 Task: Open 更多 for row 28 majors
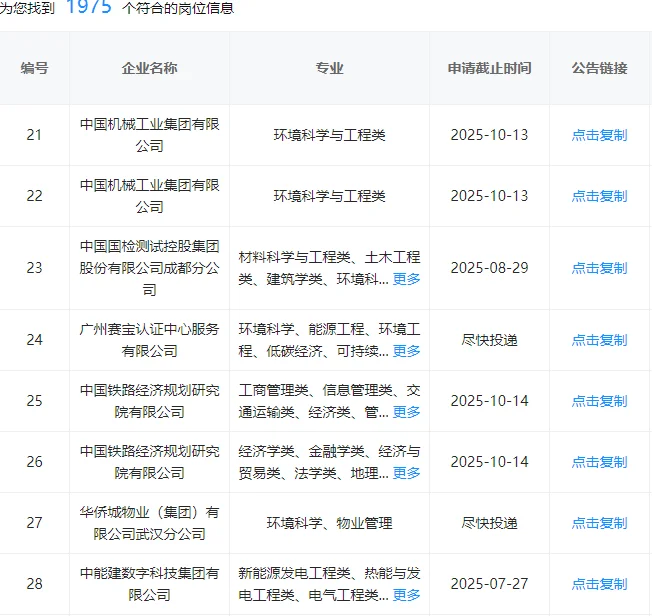tap(406, 595)
